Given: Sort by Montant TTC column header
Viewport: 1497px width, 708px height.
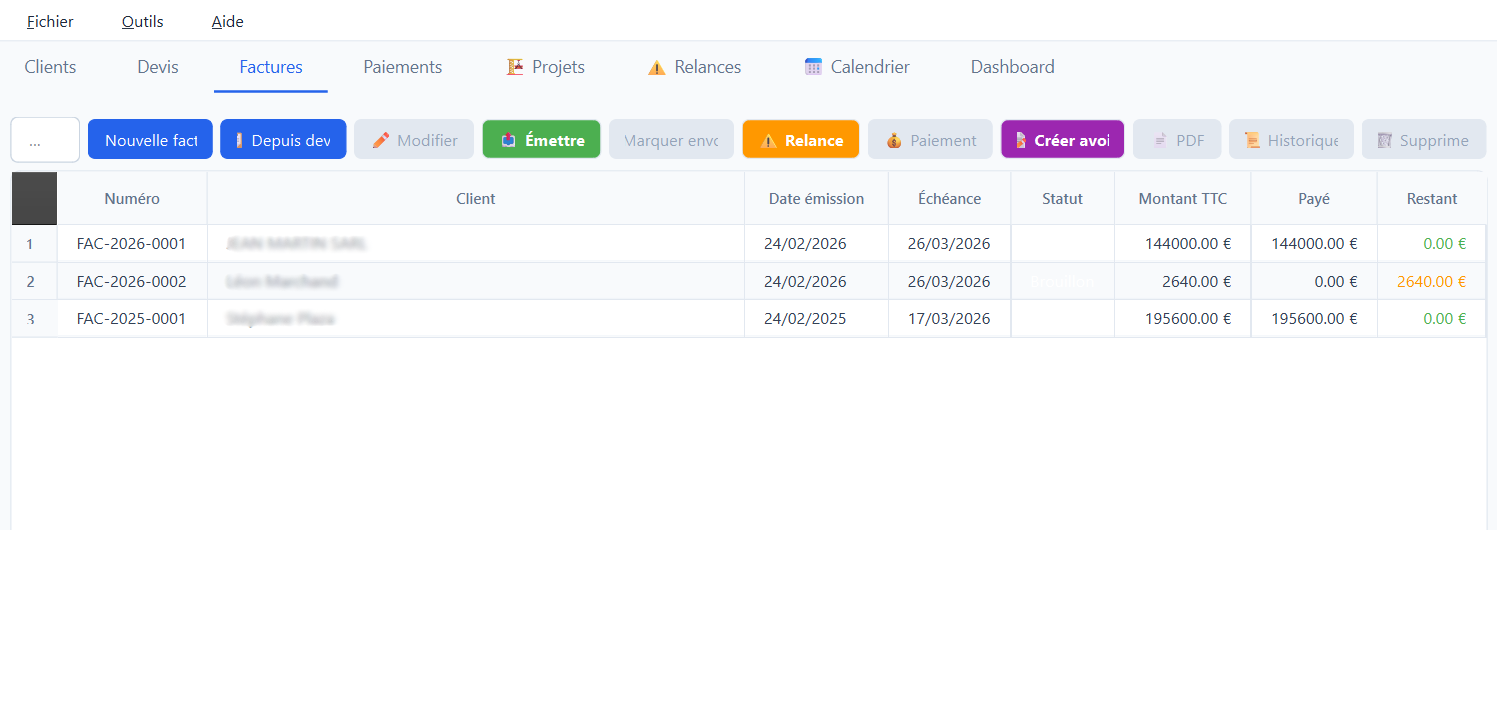Looking at the screenshot, I should [1182, 198].
